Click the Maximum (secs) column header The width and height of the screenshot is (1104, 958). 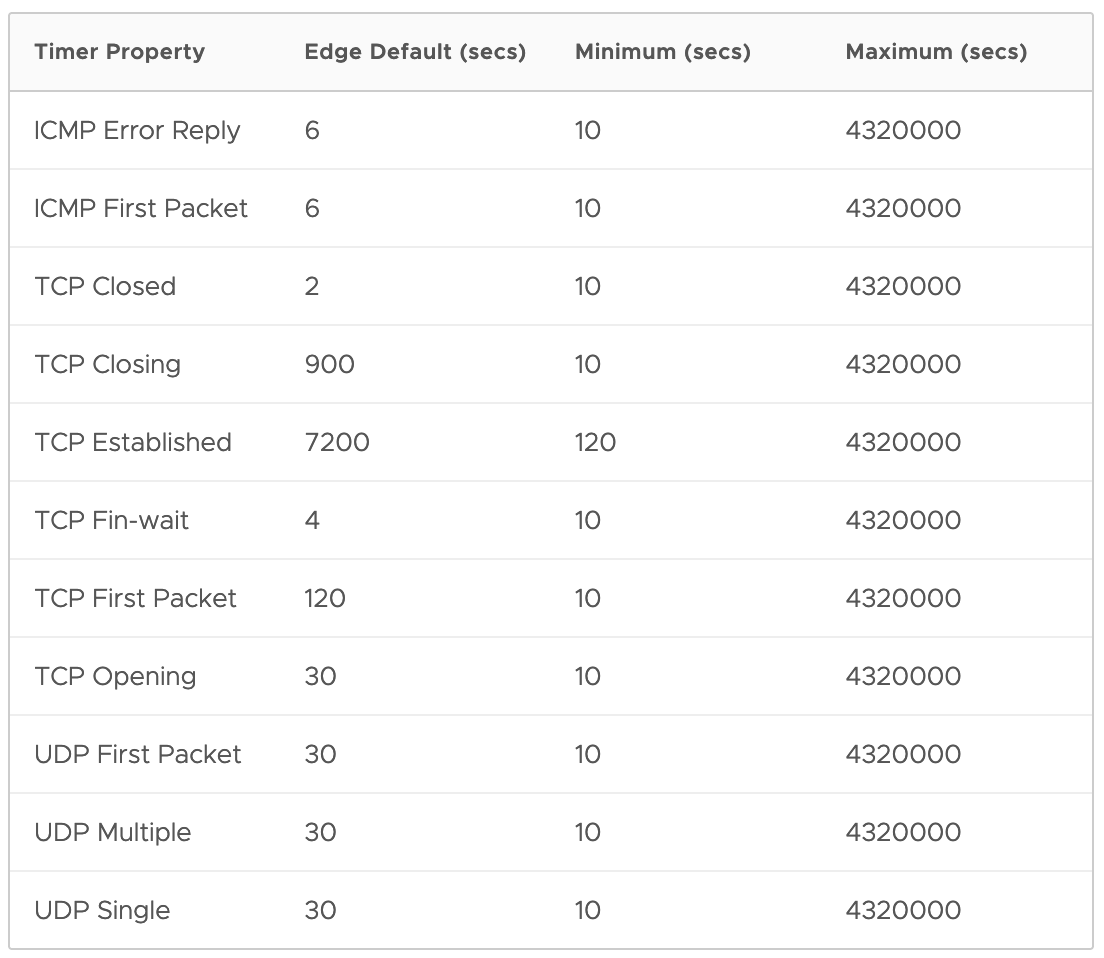pos(936,52)
